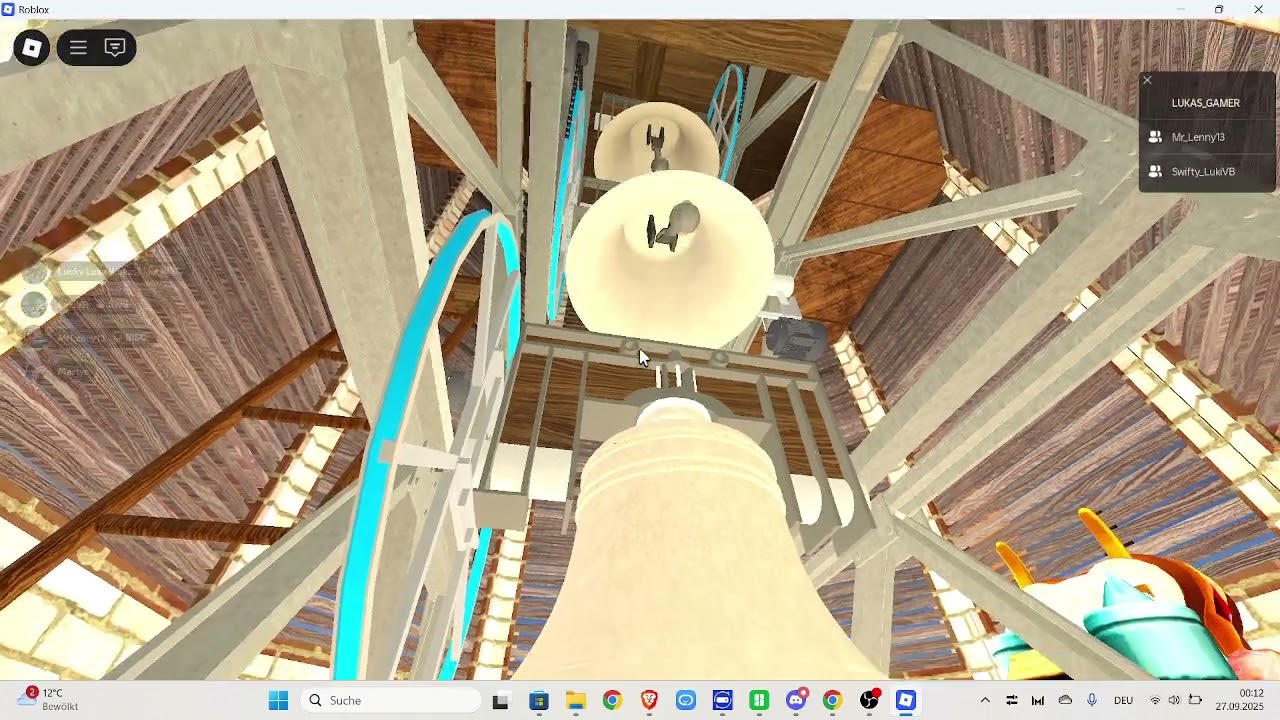This screenshot has width=1280, height=720.
Task: Open the dark blue window app icon
Action: tap(722, 701)
